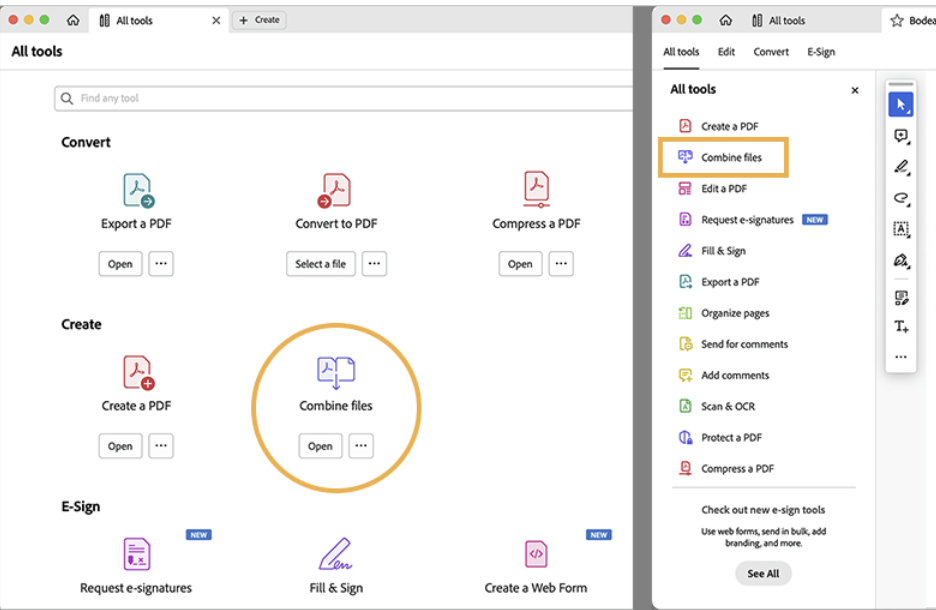
Task: Select the fountain pen sign tool
Action: coord(901,260)
